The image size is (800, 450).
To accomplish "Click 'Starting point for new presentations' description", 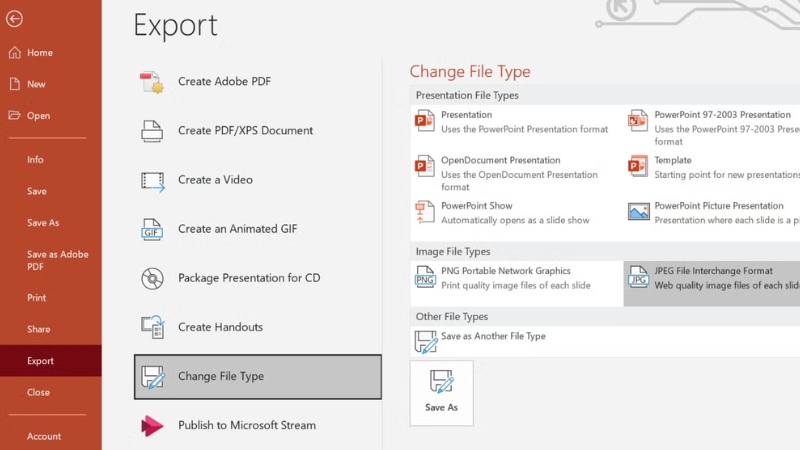I will tap(727, 175).
